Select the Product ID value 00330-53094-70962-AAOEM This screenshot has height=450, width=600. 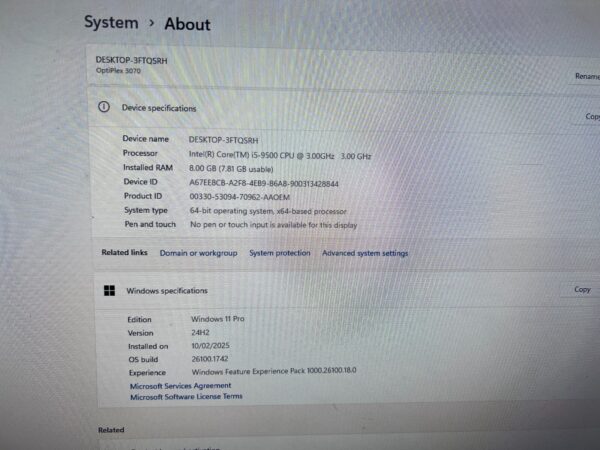pos(240,197)
